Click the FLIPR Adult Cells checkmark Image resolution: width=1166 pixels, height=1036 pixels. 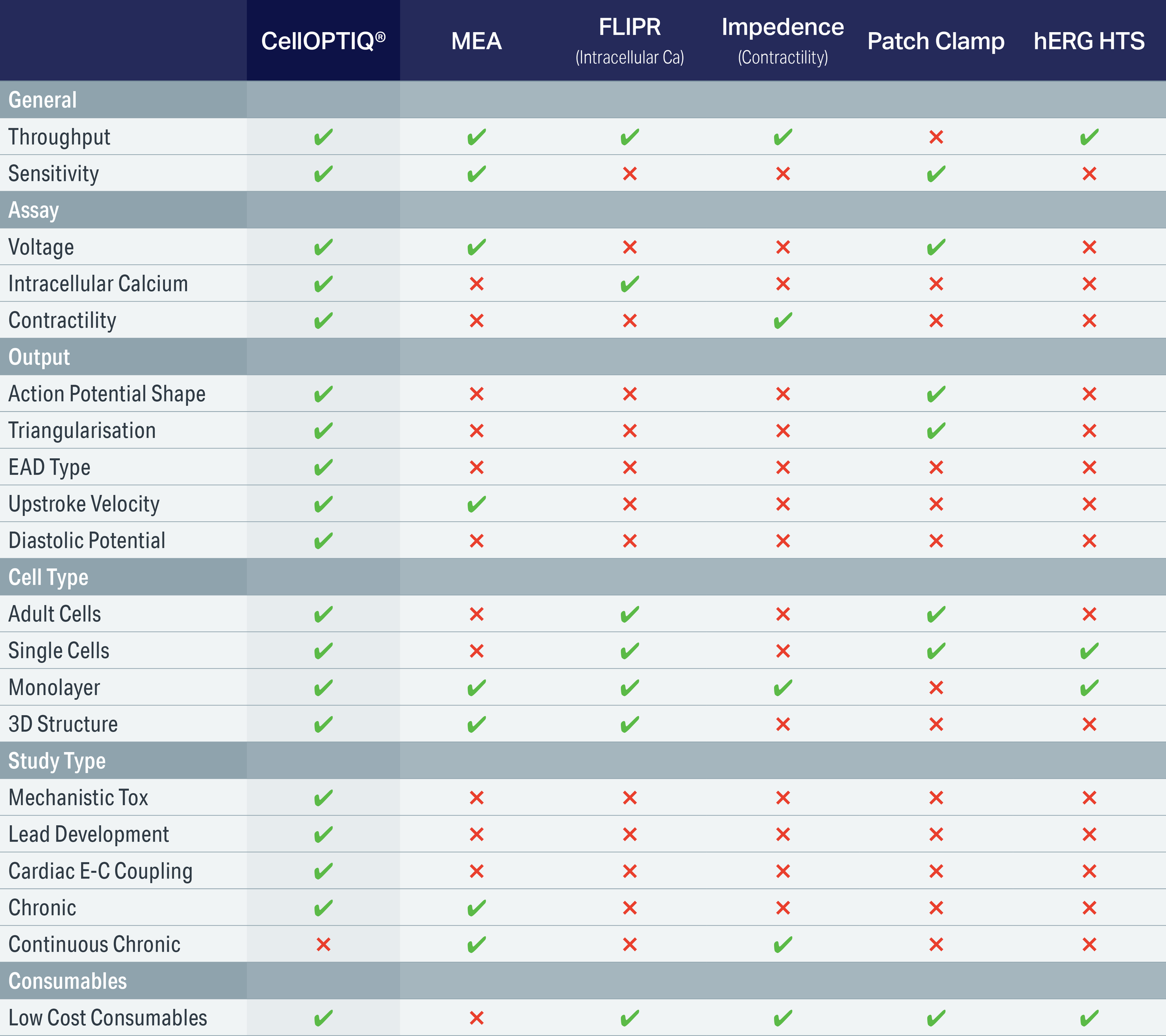[x=630, y=614]
